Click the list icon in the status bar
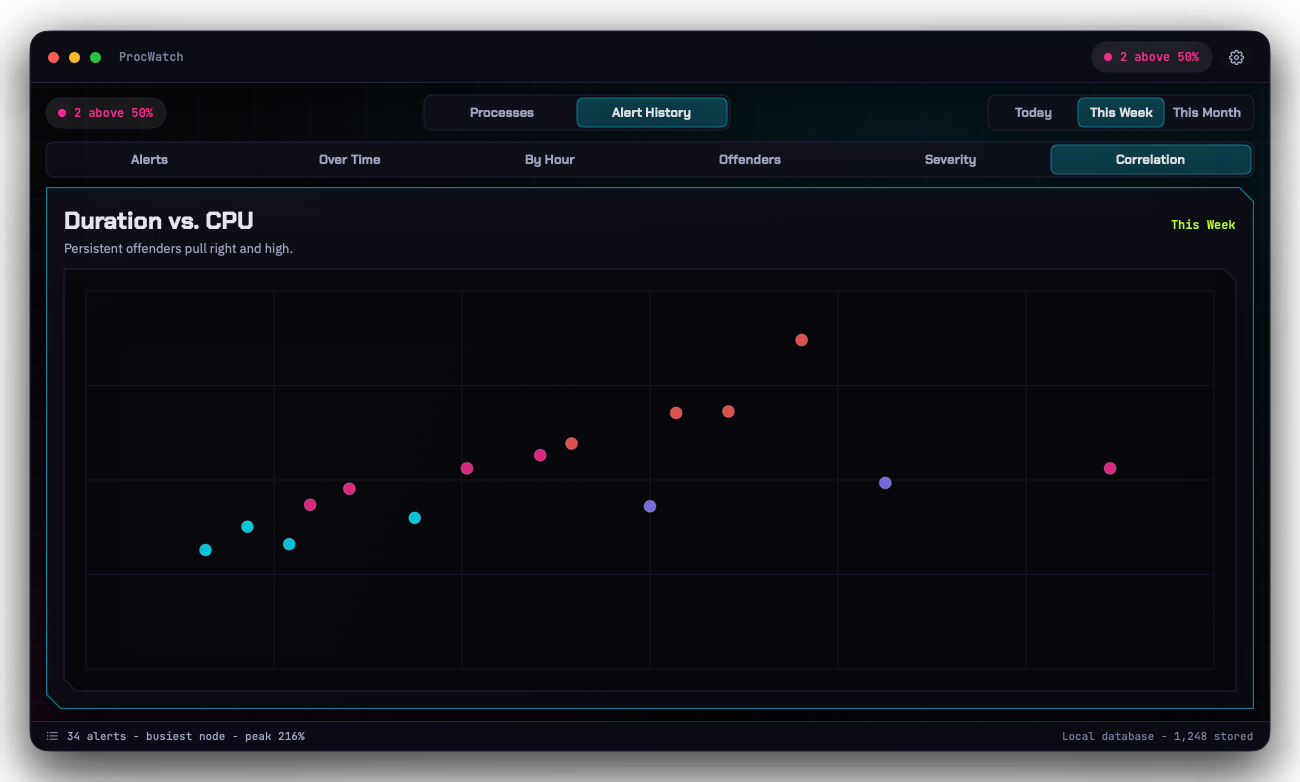1300x782 pixels. (x=52, y=736)
